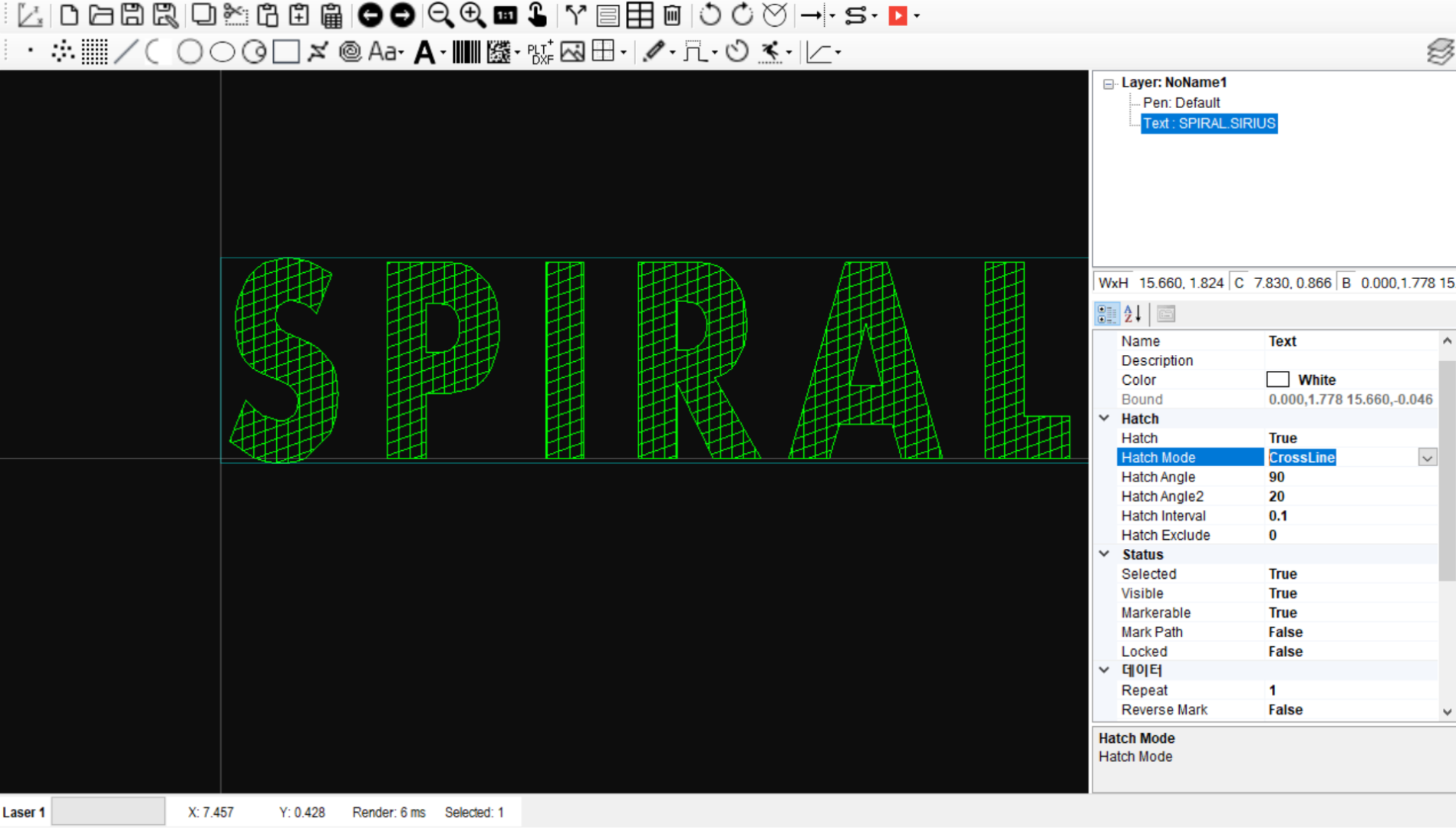Image resolution: width=1456 pixels, height=828 pixels.
Task: Start marking with the red play button
Action: click(x=898, y=15)
